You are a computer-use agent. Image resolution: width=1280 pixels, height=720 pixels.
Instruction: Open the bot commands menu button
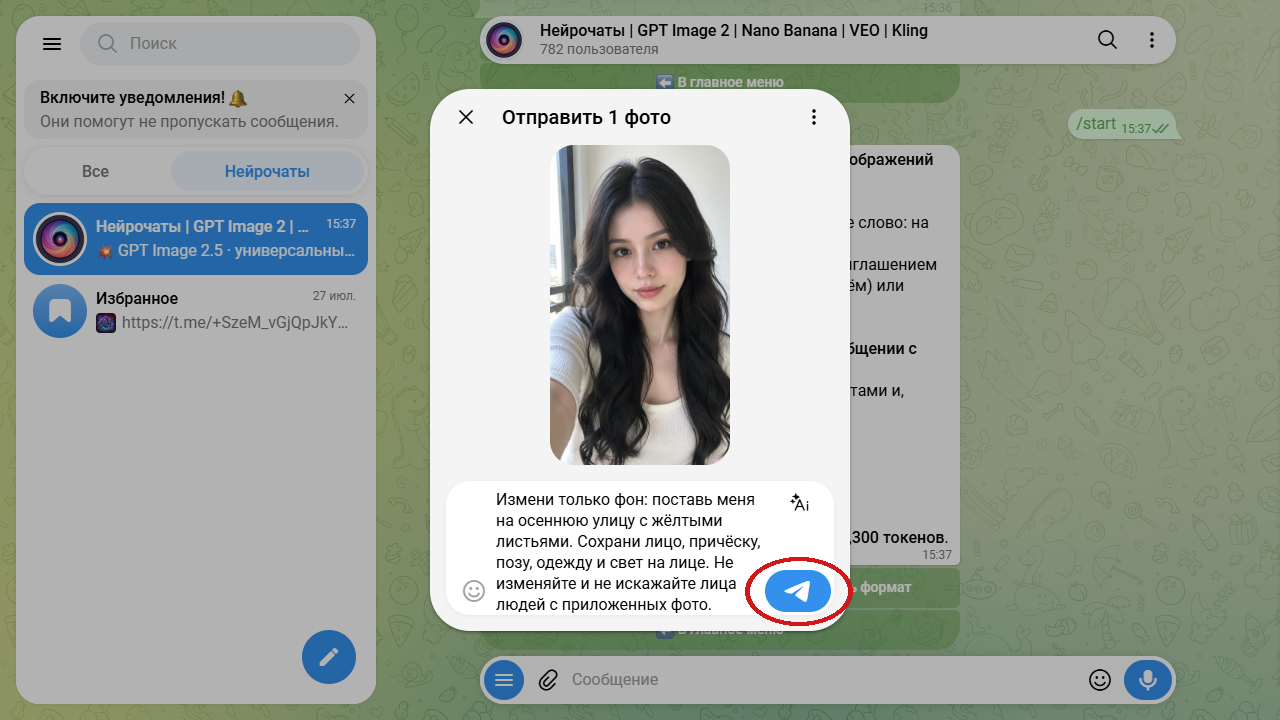pos(504,680)
